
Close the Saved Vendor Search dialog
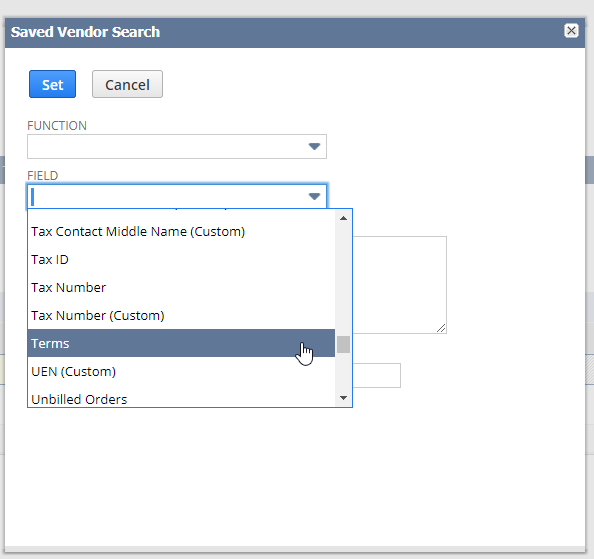tap(571, 31)
